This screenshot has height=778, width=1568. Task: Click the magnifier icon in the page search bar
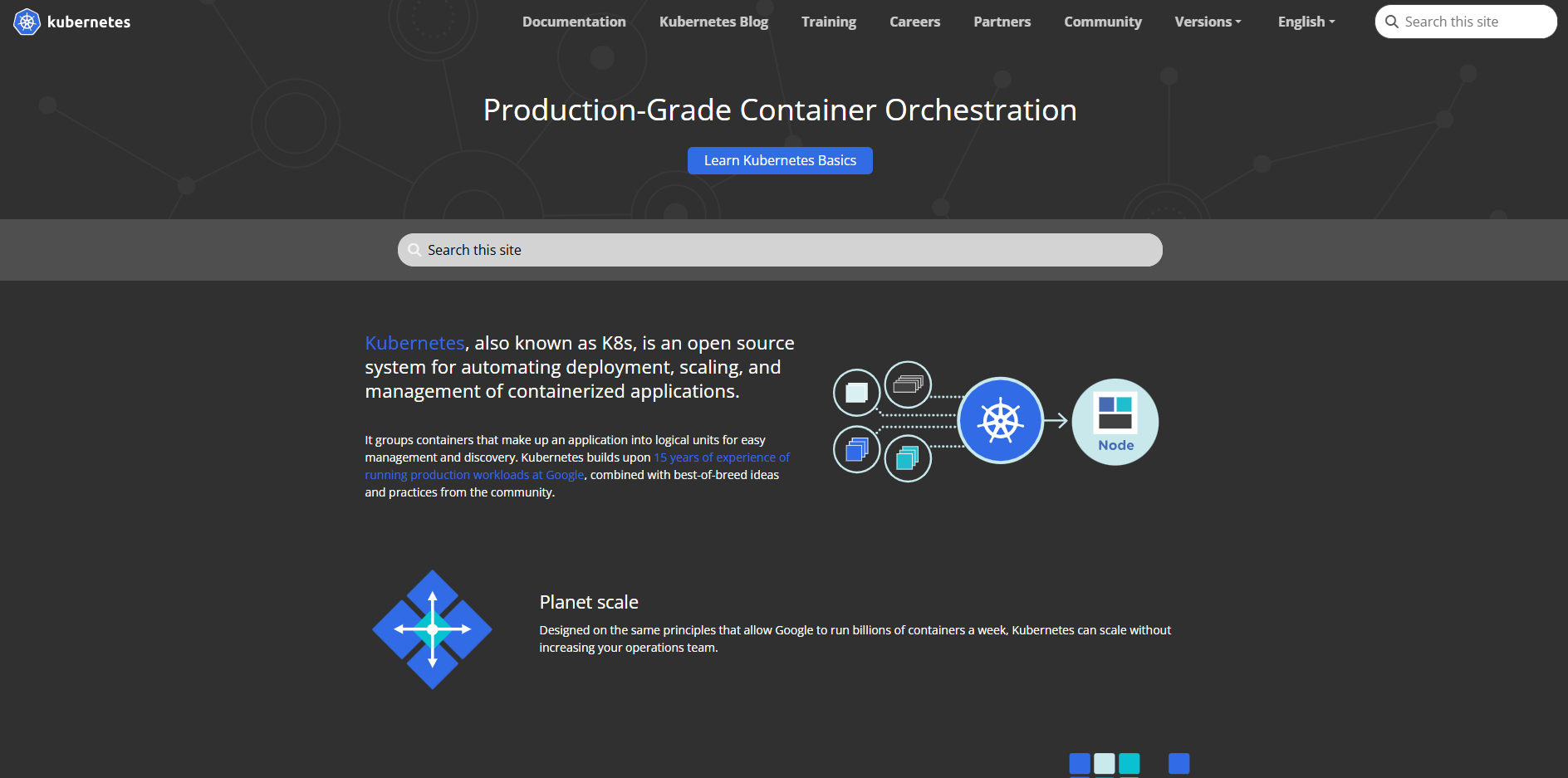point(414,249)
